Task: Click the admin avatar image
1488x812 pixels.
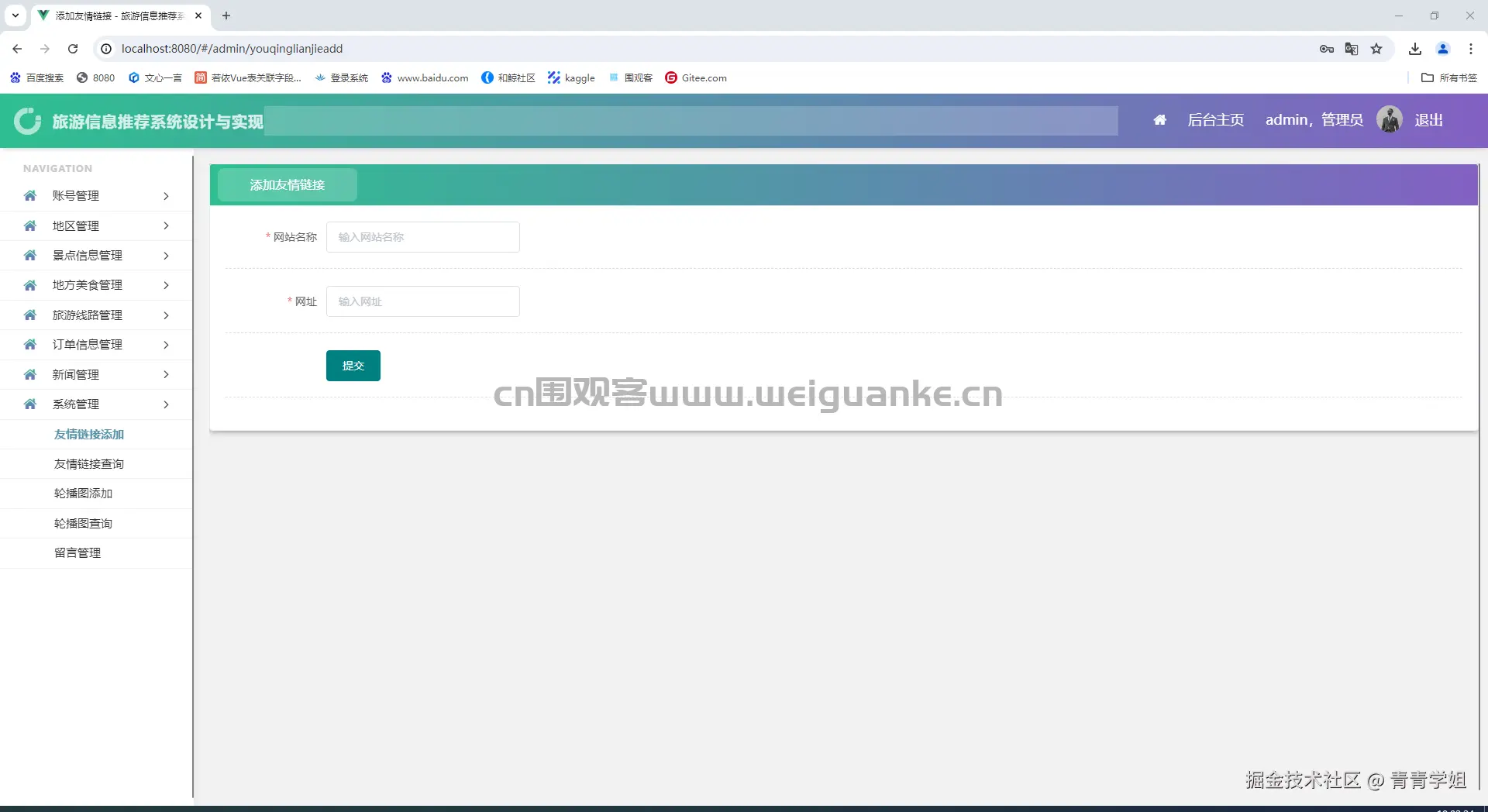Action: [x=1389, y=119]
